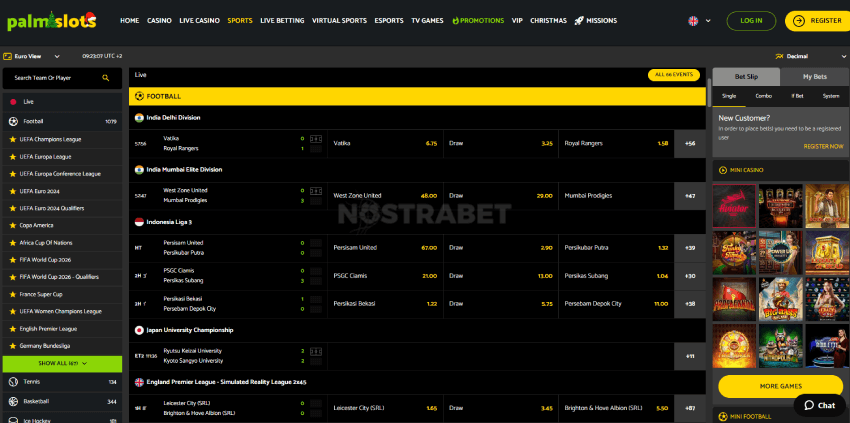The width and height of the screenshot is (850, 423).
Task: Expand Show All sports list
Action: 62,364
